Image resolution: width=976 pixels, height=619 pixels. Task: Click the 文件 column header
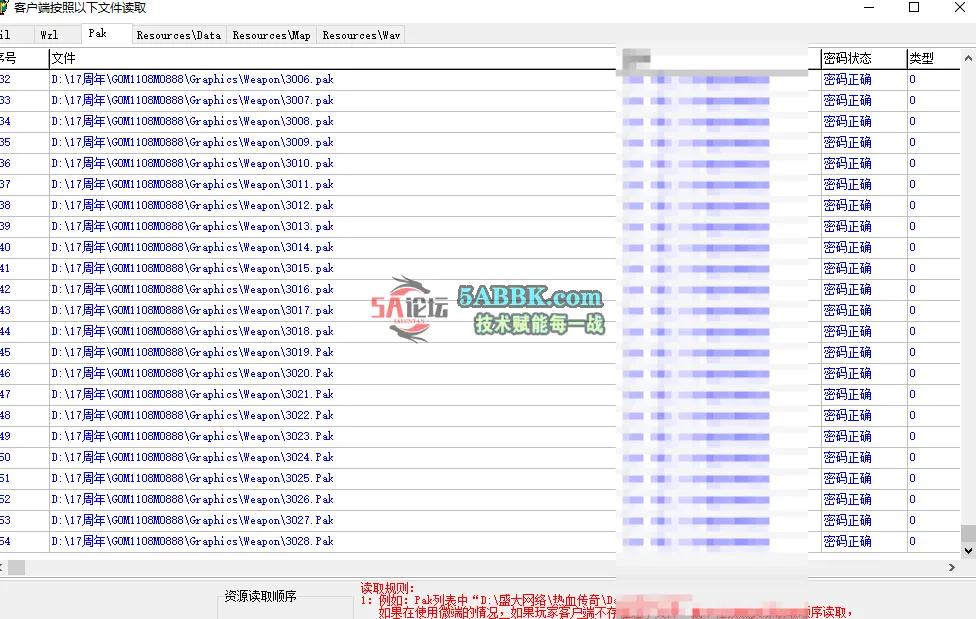pos(332,59)
